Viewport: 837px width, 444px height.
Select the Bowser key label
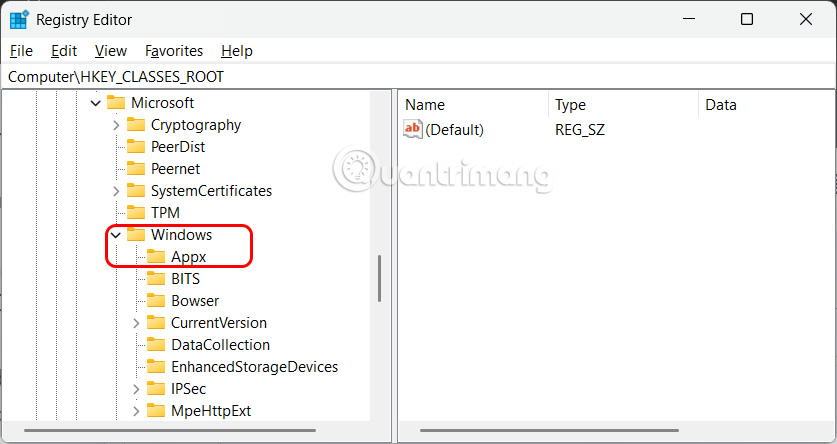coord(195,300)
